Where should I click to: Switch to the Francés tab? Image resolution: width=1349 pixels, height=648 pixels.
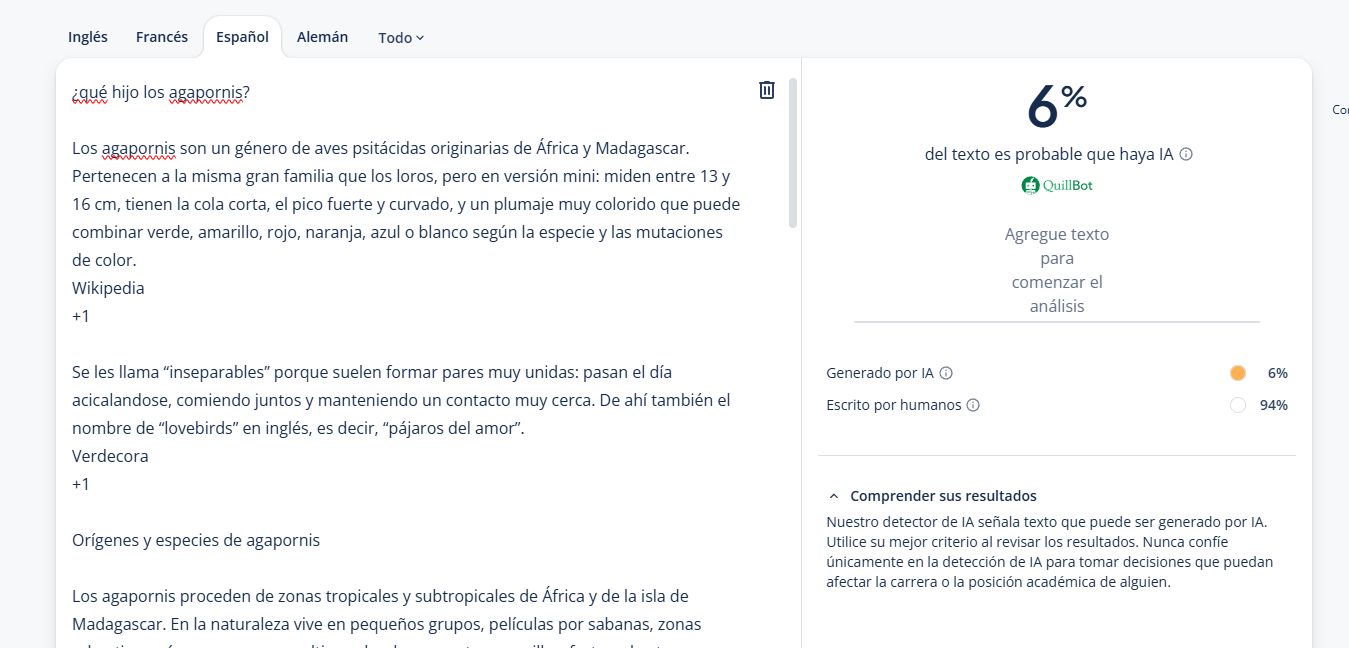click(x=162, y=37)
